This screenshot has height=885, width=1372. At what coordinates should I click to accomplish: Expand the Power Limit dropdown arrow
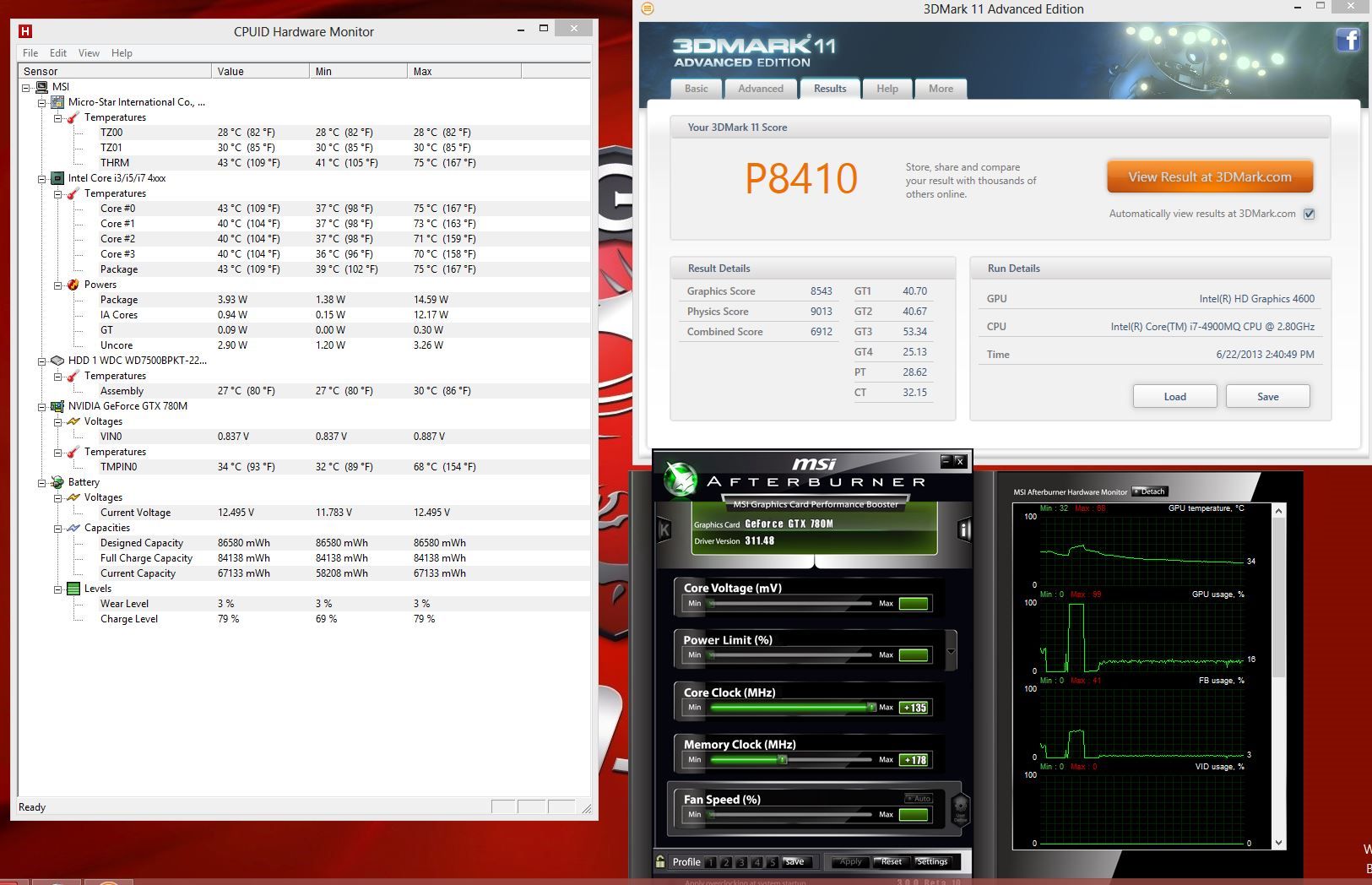tap(952, 651)
